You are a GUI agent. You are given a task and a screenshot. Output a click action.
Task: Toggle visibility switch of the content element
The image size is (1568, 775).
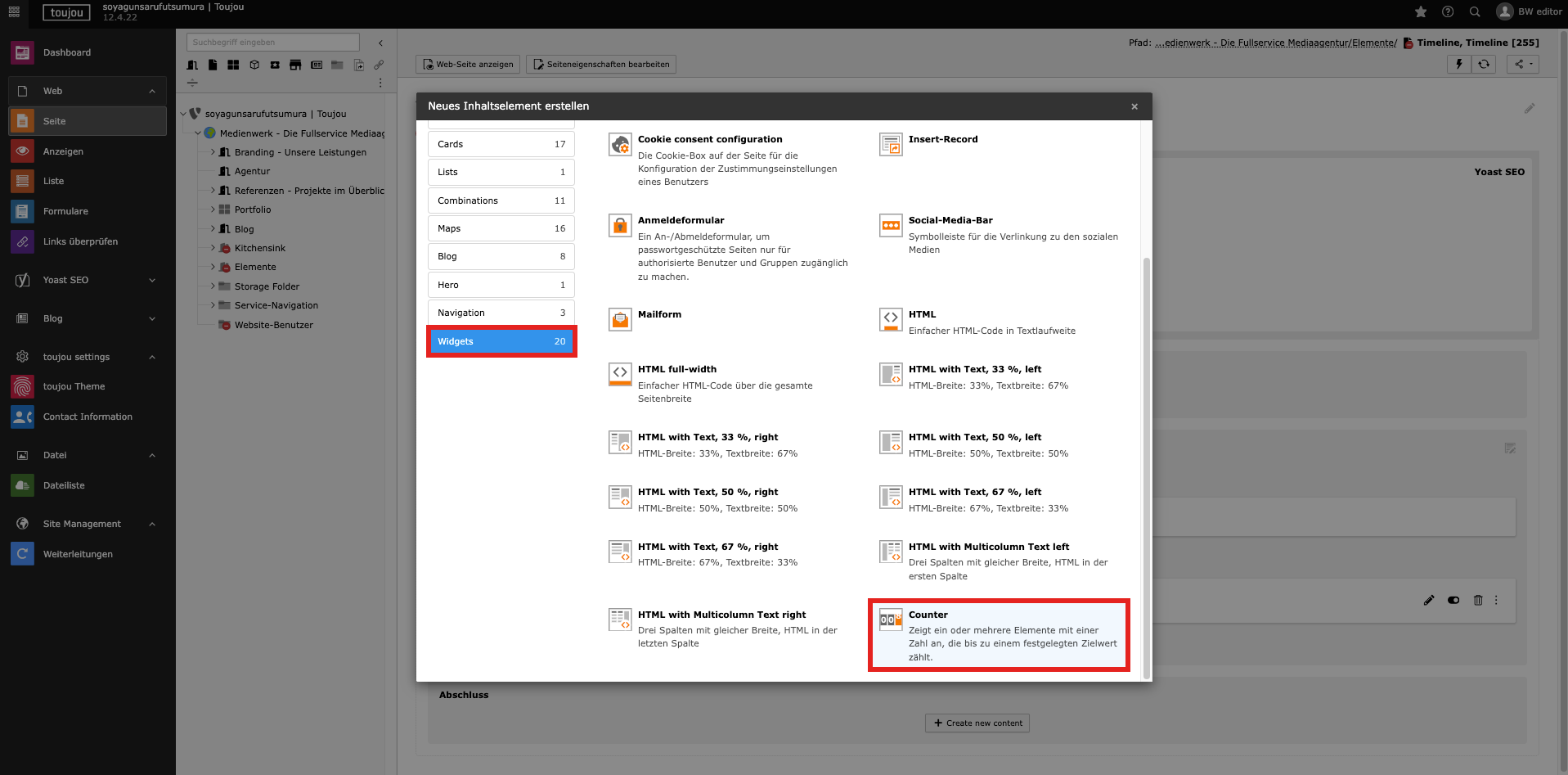click(x=1453, y=600)
